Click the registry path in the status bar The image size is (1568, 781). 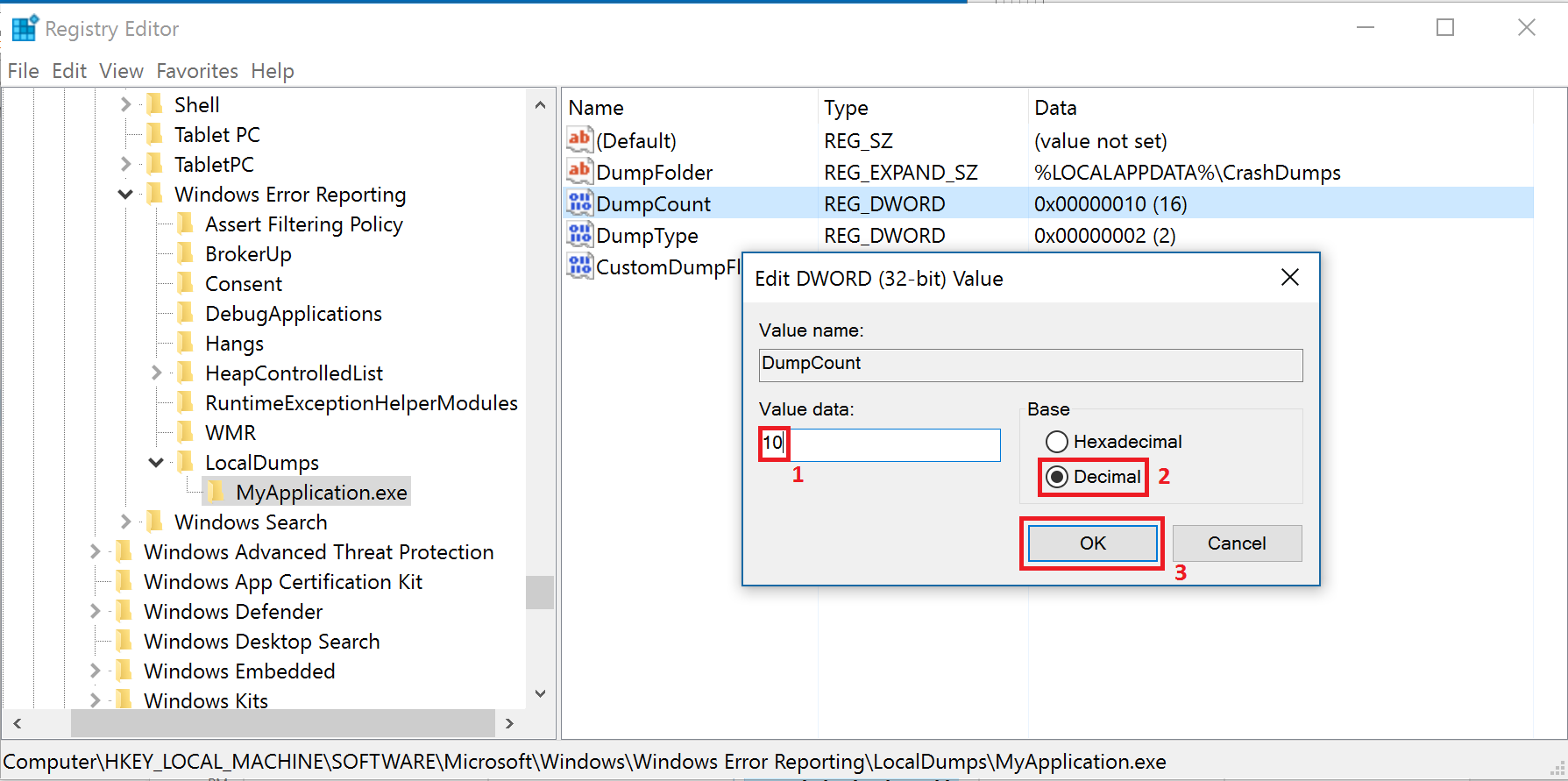click(585, 762)
